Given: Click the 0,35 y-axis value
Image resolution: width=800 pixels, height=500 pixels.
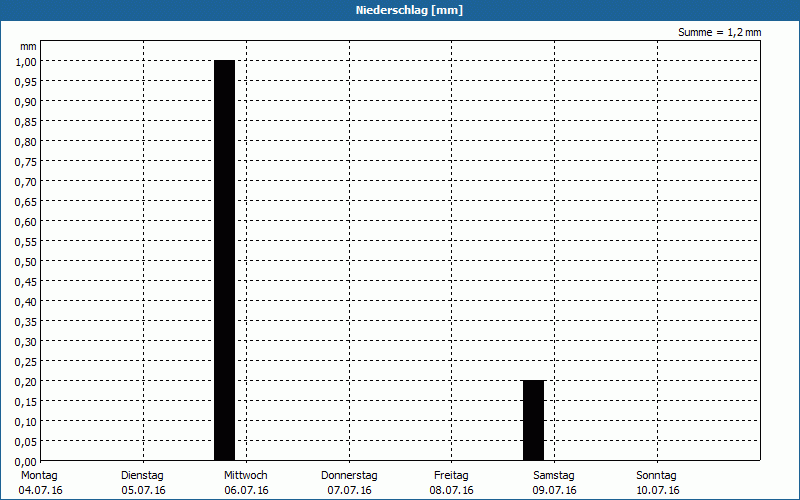Looking at the screenshot, I should tap(26, 322).
